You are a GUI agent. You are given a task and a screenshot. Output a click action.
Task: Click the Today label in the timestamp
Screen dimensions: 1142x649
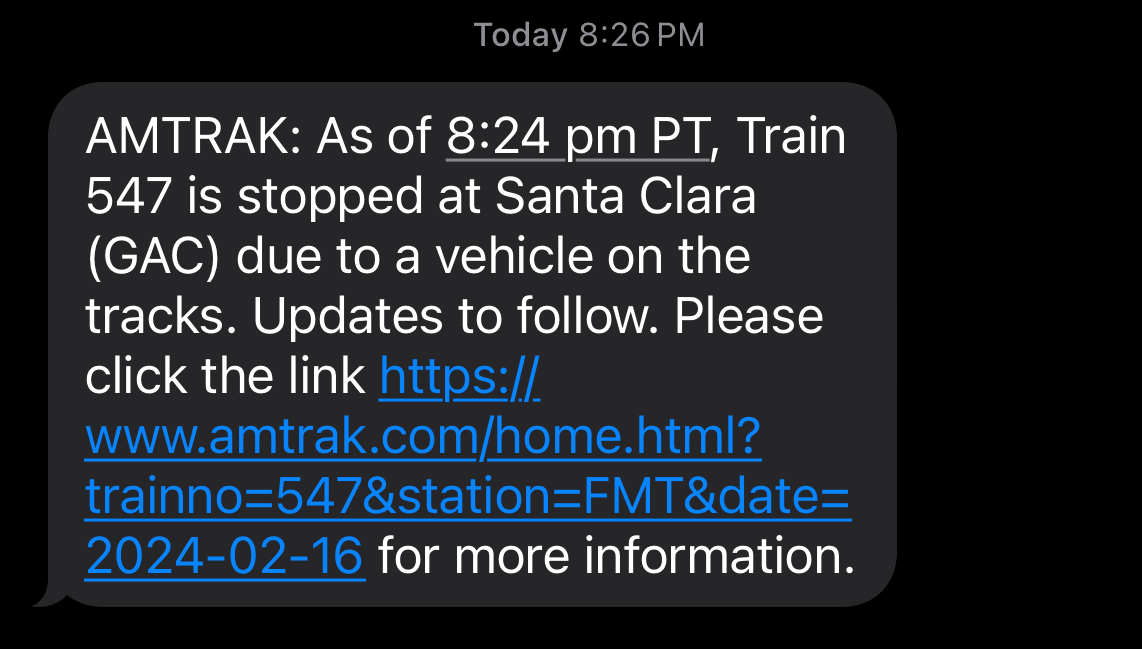coord(520,36)
